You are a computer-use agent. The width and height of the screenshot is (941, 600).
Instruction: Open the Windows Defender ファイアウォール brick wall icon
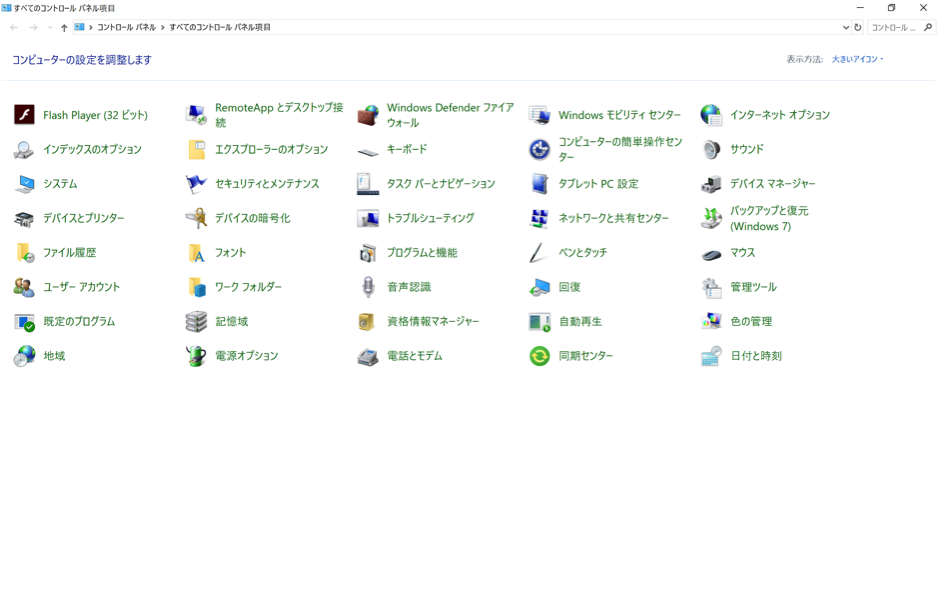[368, 115]
